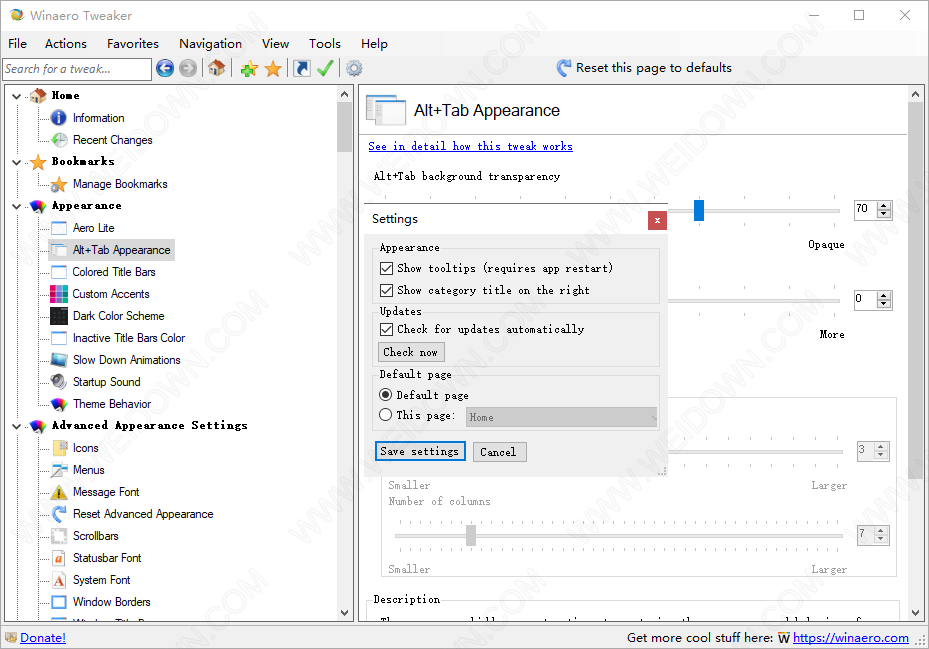Viewport: 929px width, 649px height.
Task: Close the Settings dialog with red X
Action: pyautogui.click(x=657, y=220)
